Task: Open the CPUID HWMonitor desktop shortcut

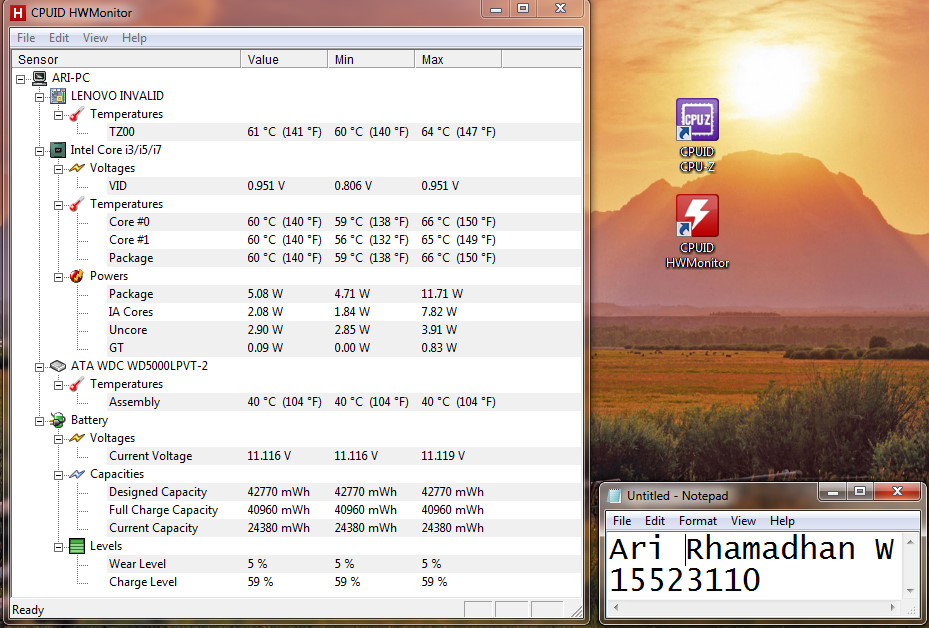Action: click(x=697, y=232)
